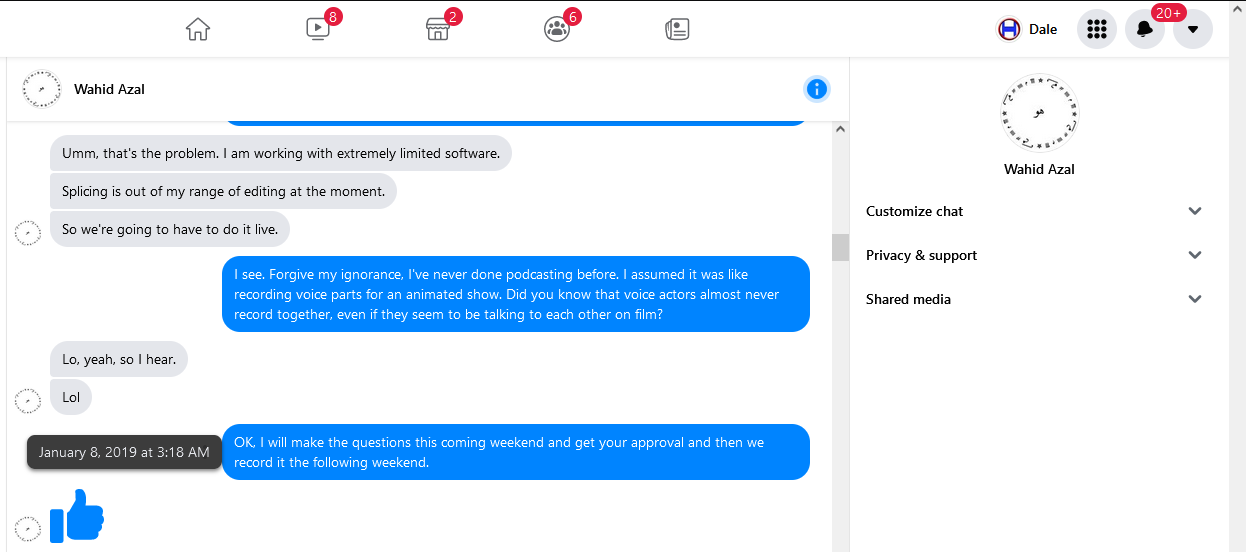This screenshot has height=552, width=1246.
Task: Go to the Facebook Home icon
Action: tap(198, 29)
